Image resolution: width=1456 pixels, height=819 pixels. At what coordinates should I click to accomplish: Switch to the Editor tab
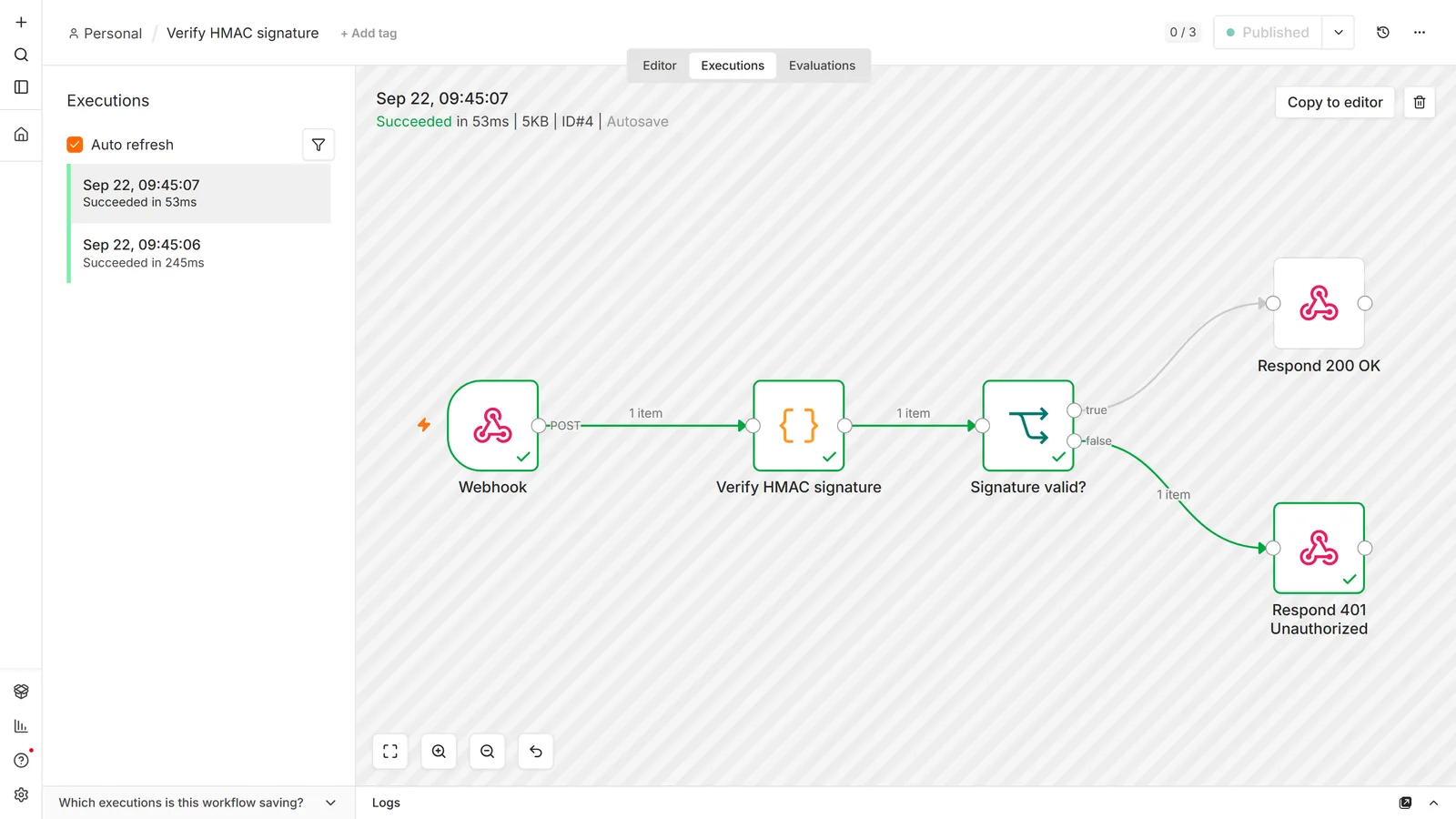pos(660,66)
